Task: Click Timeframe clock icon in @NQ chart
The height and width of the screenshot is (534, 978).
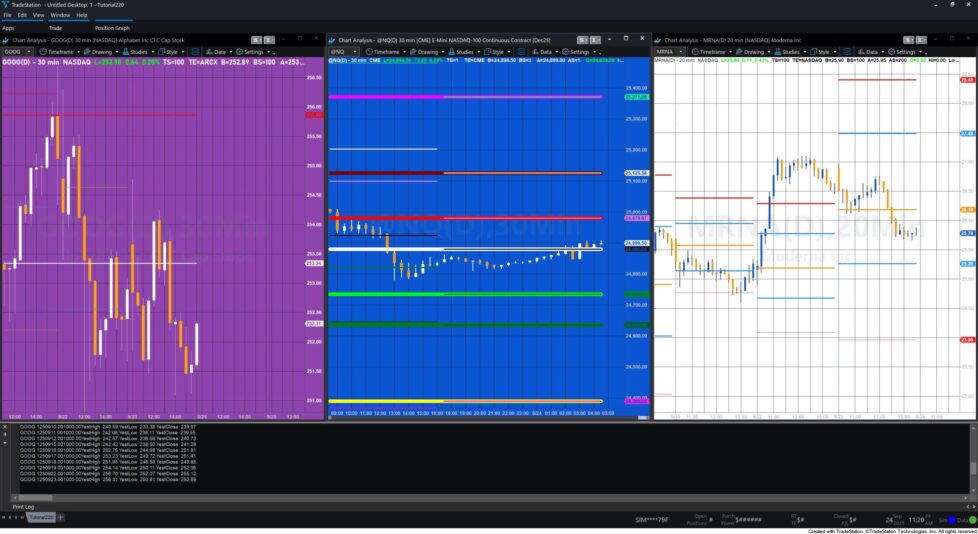Action: tap(369, 51)
